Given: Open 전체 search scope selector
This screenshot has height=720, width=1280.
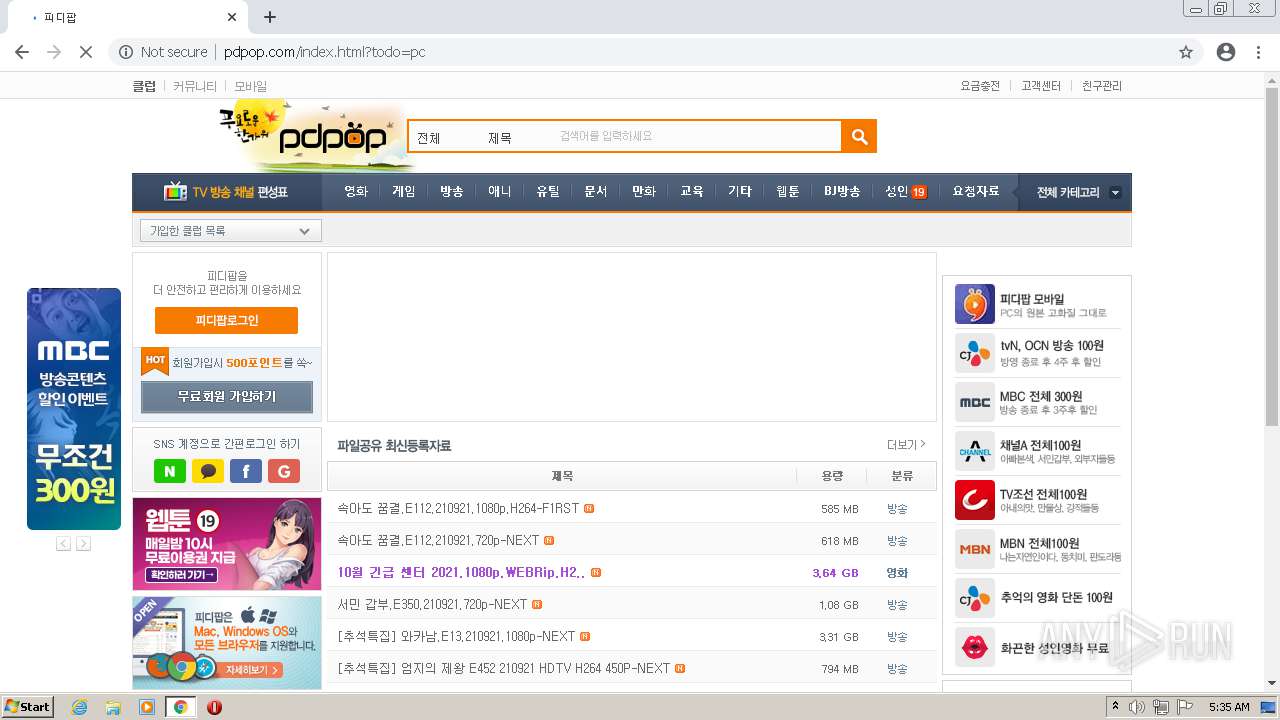Looking at the screenshot, I should tap(429, 138).
